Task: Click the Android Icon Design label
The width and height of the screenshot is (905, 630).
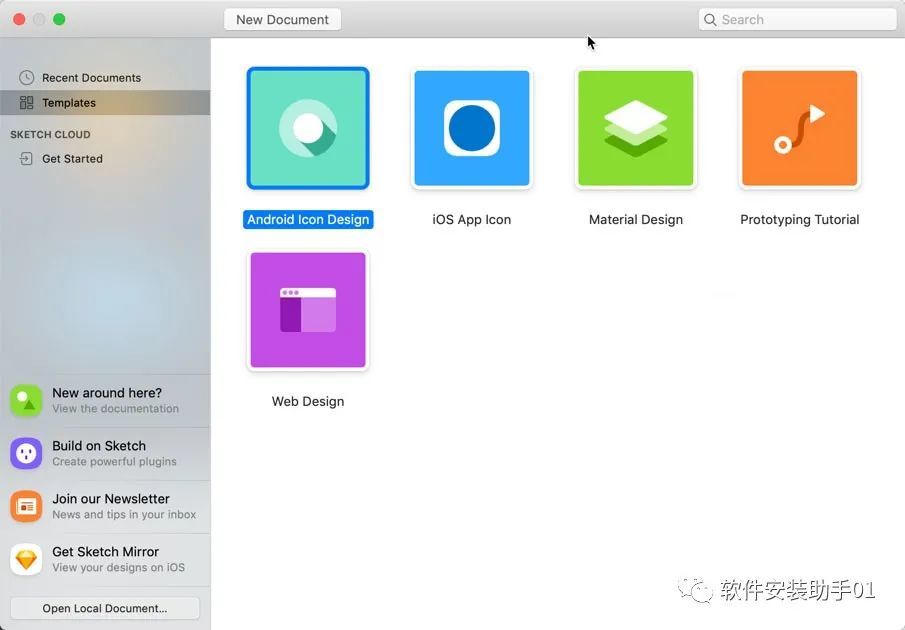Action: coord(308,219)
